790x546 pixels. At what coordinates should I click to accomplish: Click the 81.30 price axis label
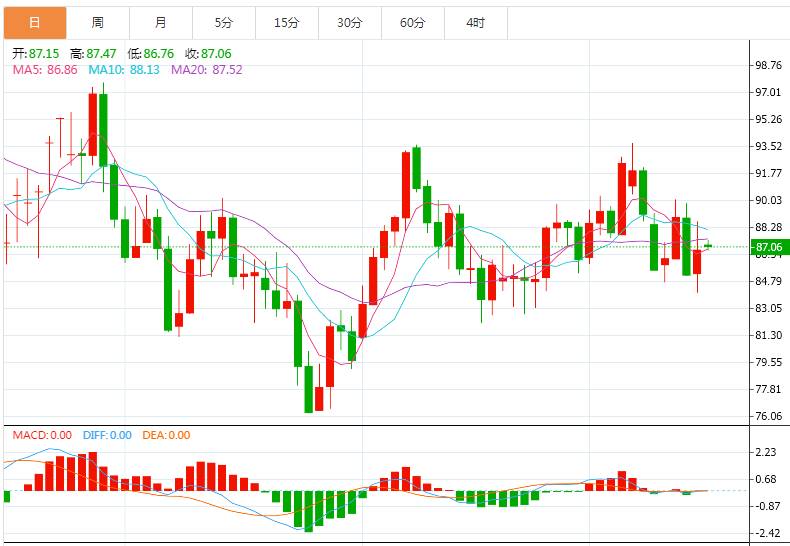768,335
